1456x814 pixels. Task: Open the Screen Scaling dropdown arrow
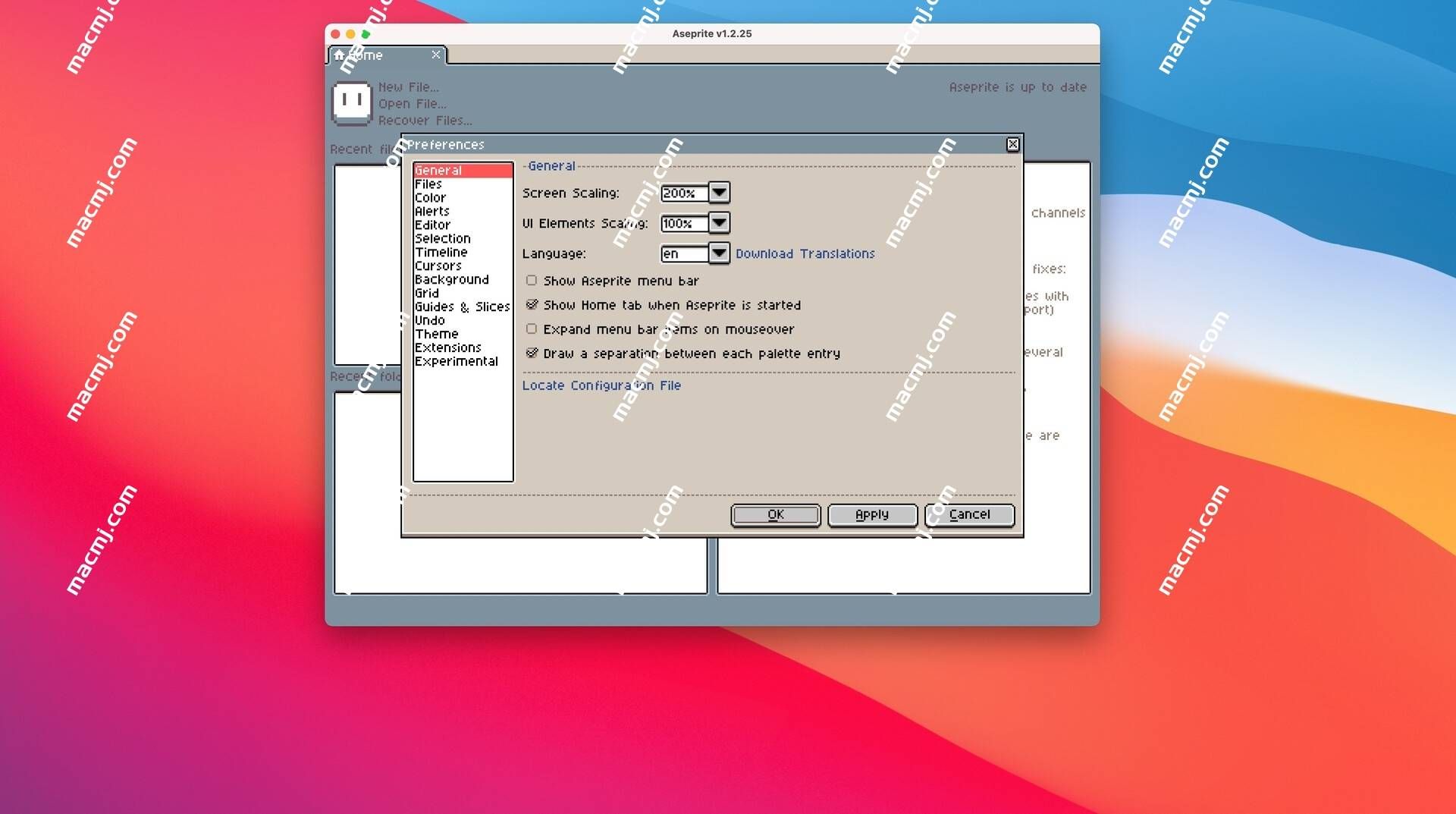pyautogui.click(x=719, y=193)
